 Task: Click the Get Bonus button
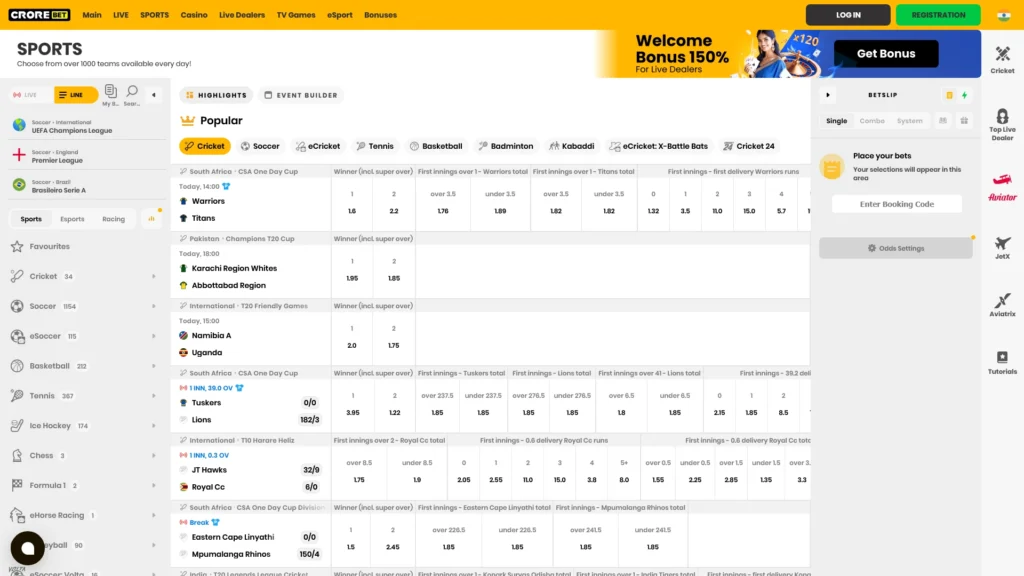(x=884, y=53)
